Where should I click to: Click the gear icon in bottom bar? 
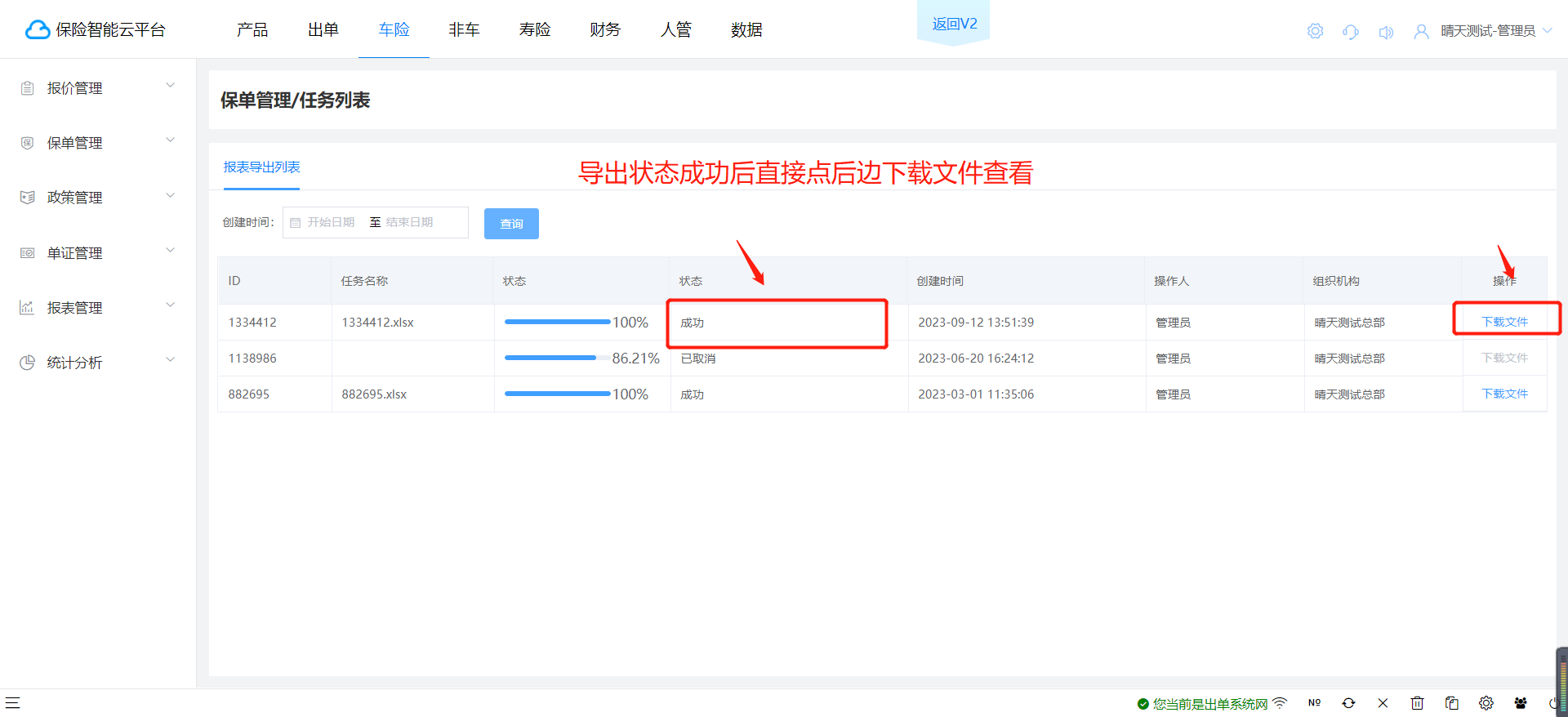tap(1486, 702)
